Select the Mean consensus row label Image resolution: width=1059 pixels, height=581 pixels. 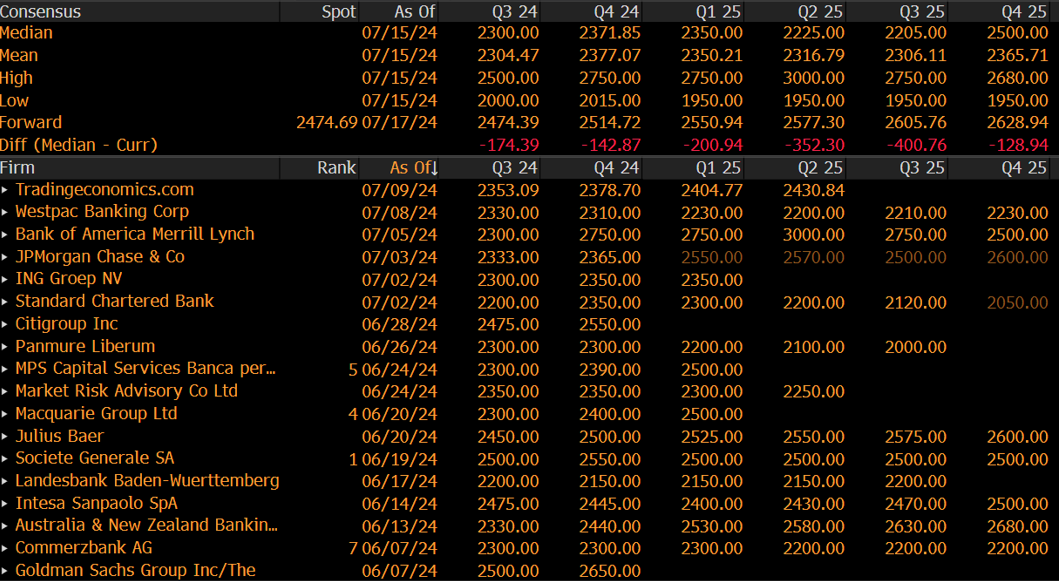pos(19,55)
